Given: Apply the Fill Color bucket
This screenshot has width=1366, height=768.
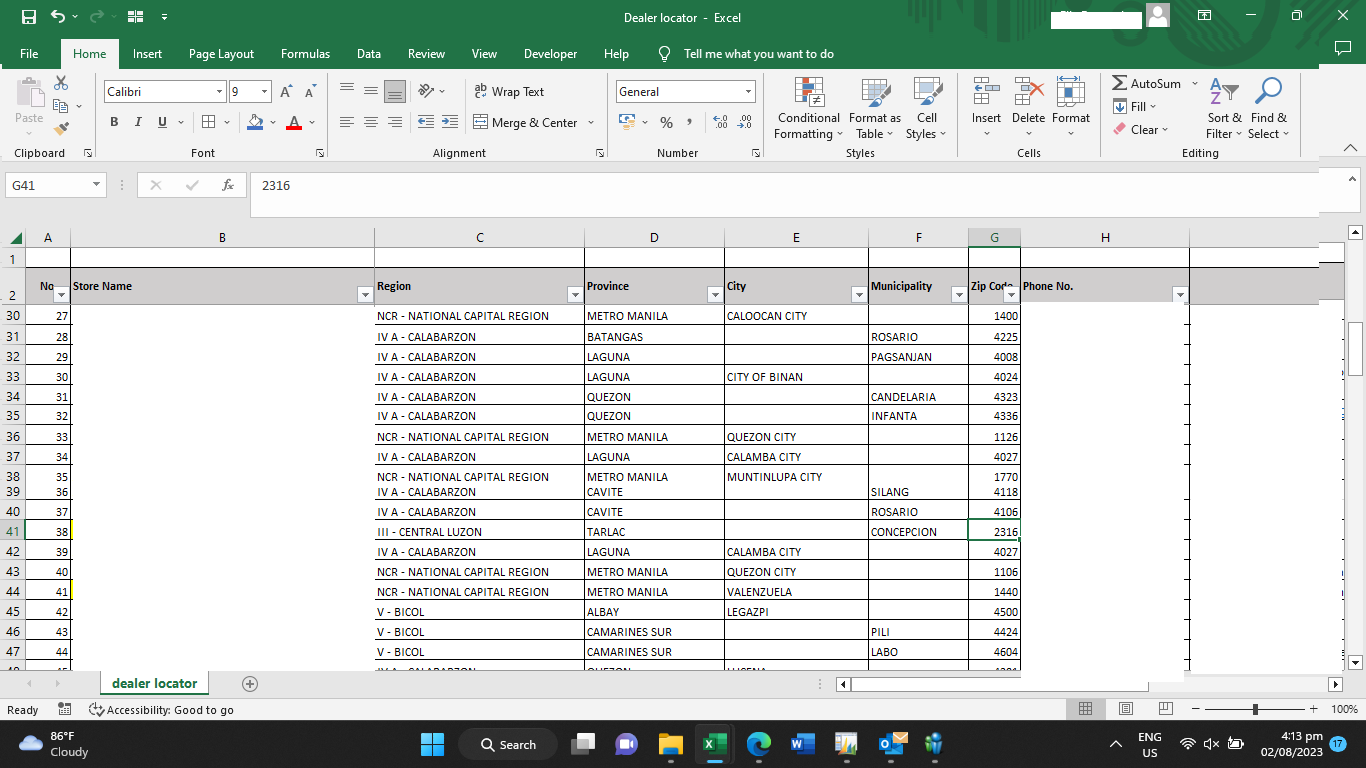Looking at the screenshot, I should click(255, 122).
